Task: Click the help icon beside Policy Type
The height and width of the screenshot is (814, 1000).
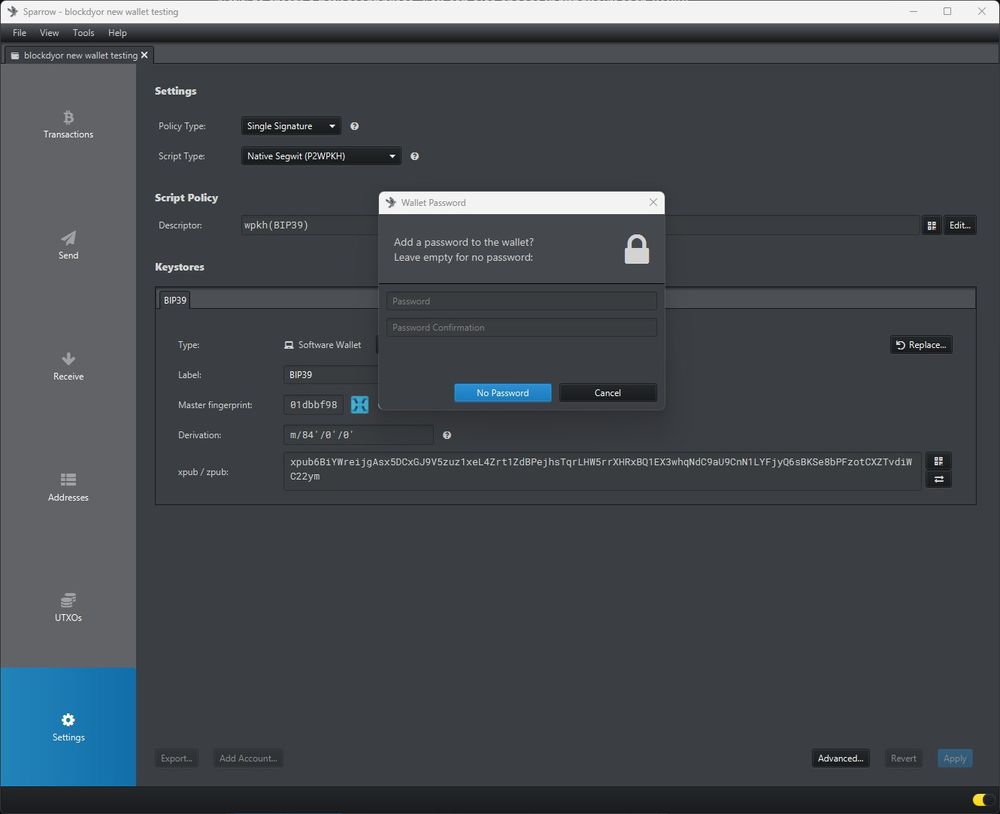Action: (354, 127)
